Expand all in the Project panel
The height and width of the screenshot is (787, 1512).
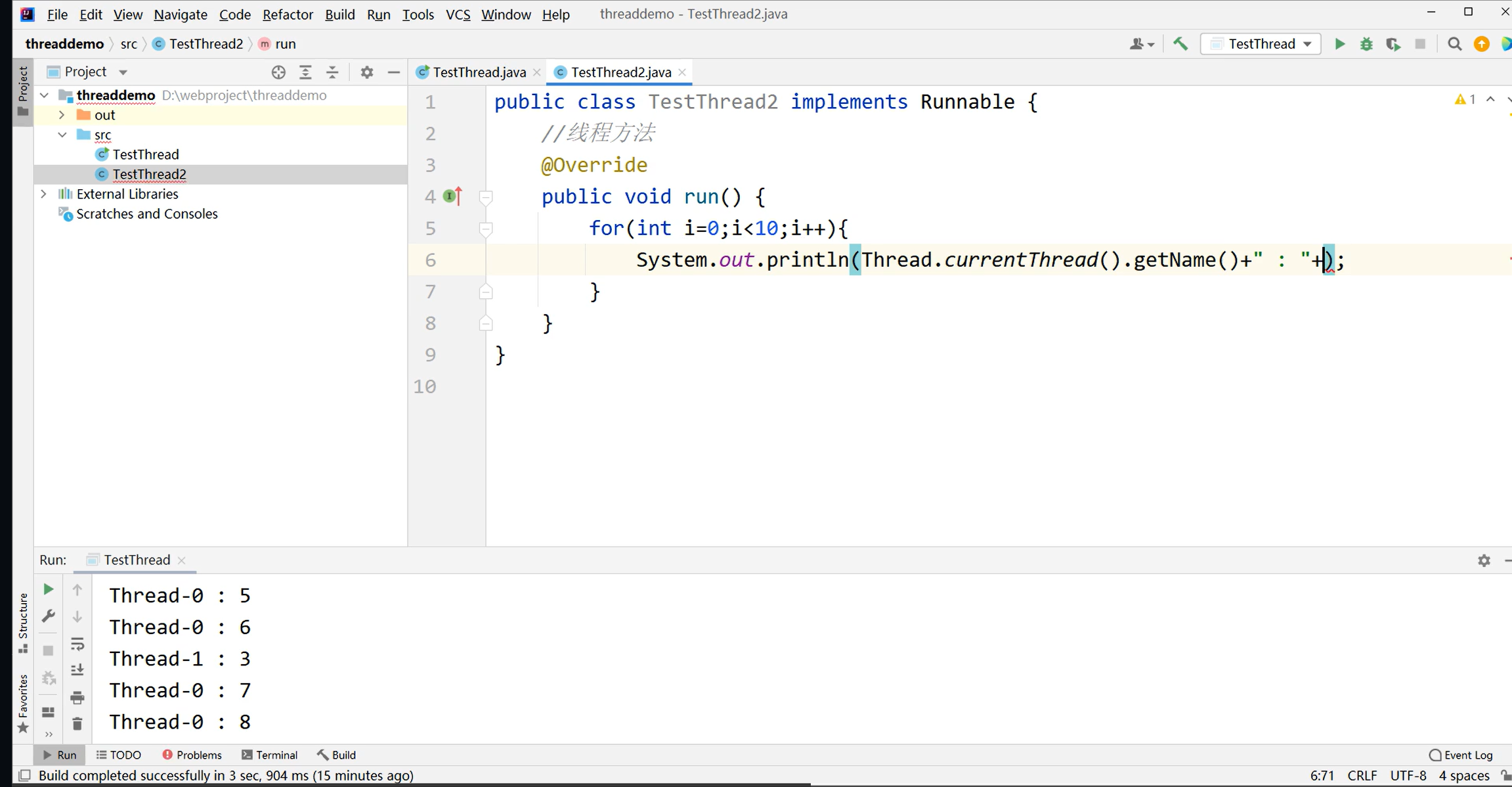pyautogui.click(x=305, y=72)
